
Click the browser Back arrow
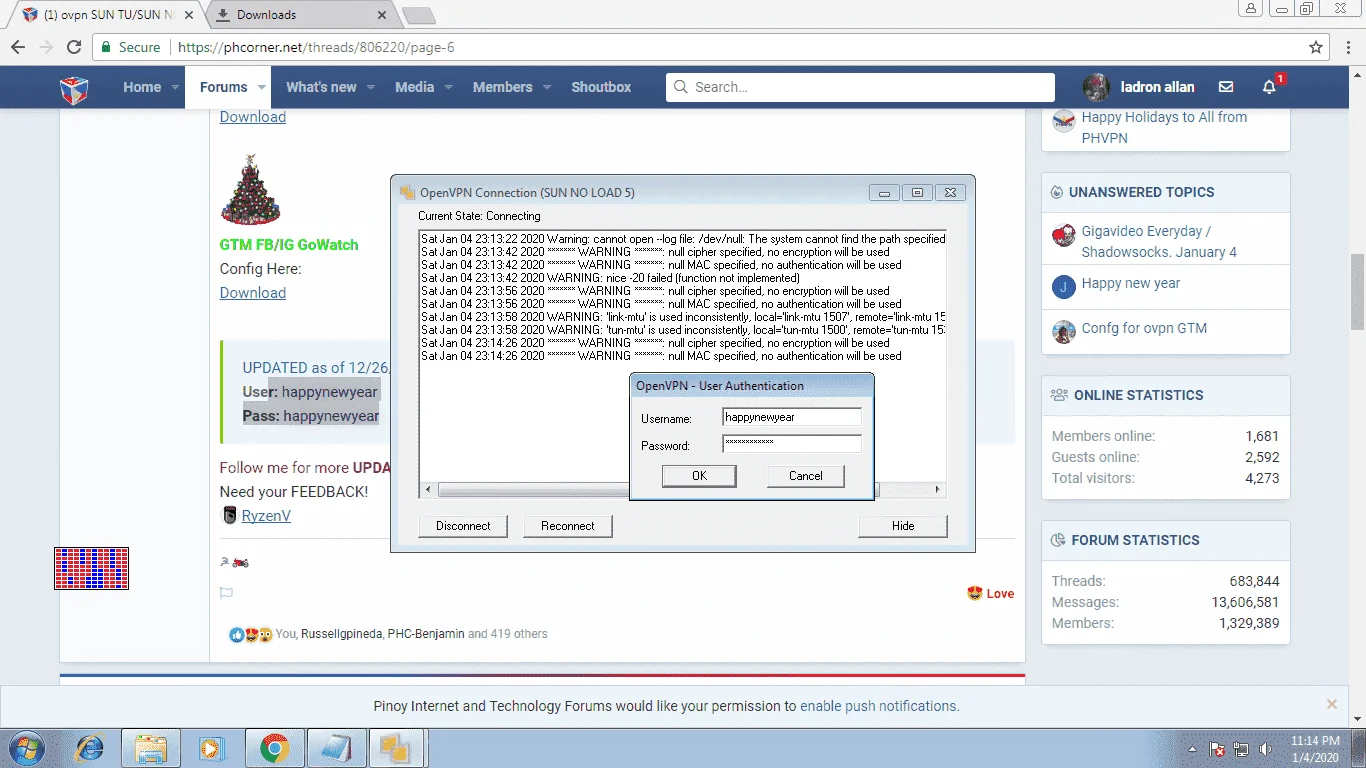[x=18, y=47]
